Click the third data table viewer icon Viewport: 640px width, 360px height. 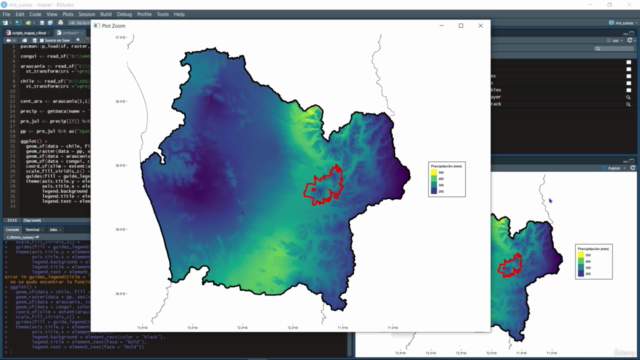tap(629, 76)
